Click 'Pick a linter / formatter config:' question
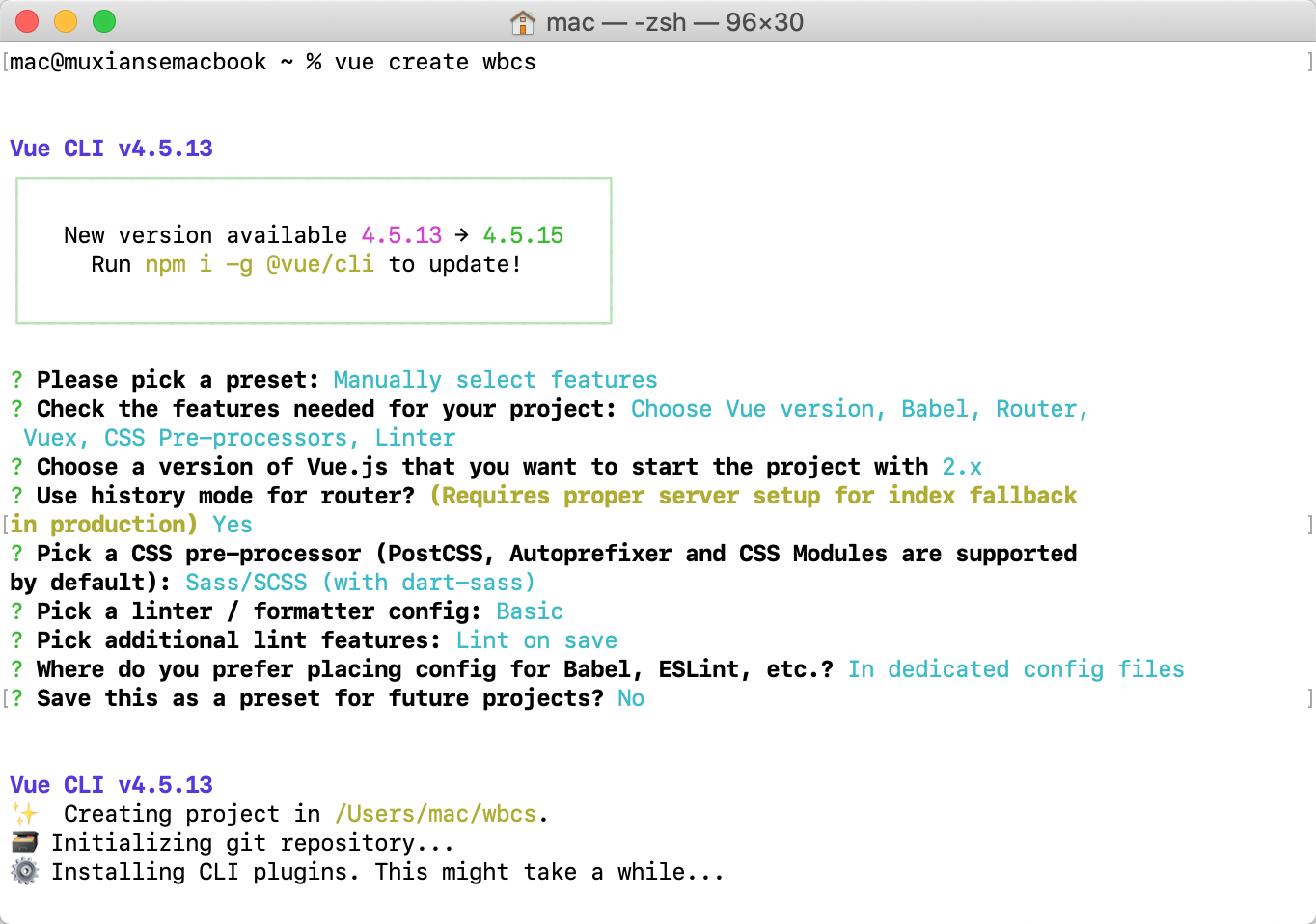 point(259,611)
